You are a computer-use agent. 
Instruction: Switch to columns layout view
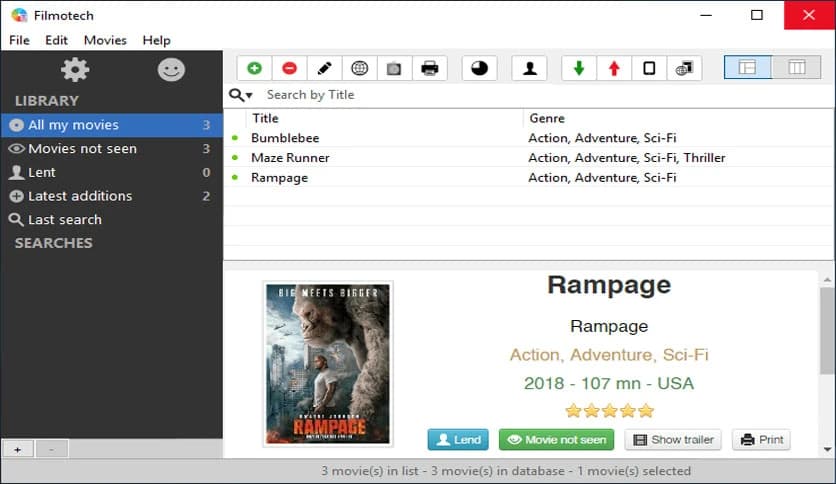(x=797, y=67)
